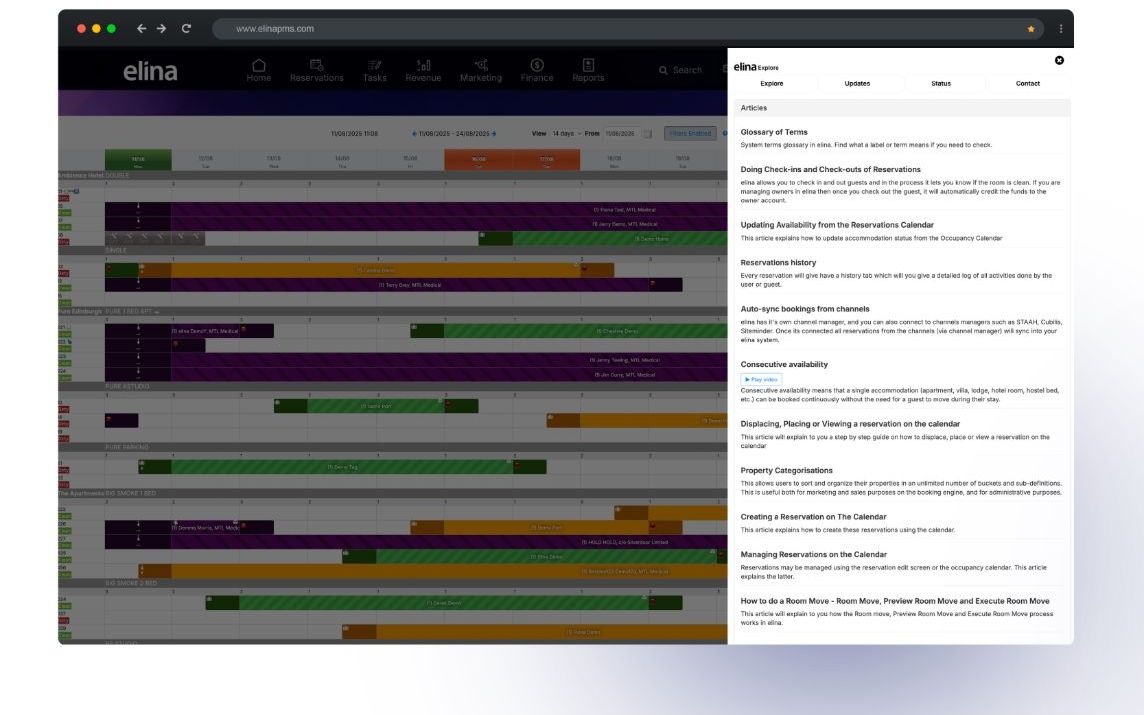Image resolution: width=1144 pixels, height=715 pixels.
Task: Open the Property Categorisations article
Action: click(786, 471)
